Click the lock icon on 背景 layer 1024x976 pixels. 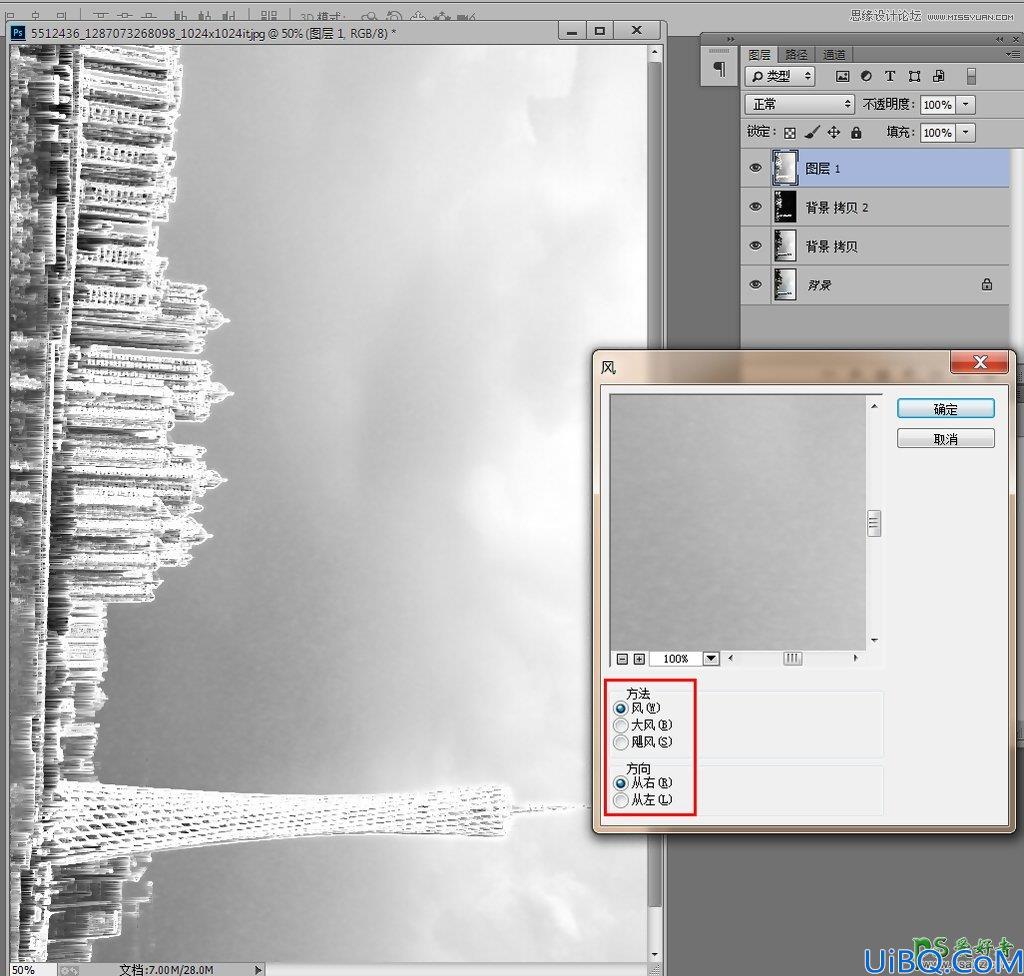987,284
